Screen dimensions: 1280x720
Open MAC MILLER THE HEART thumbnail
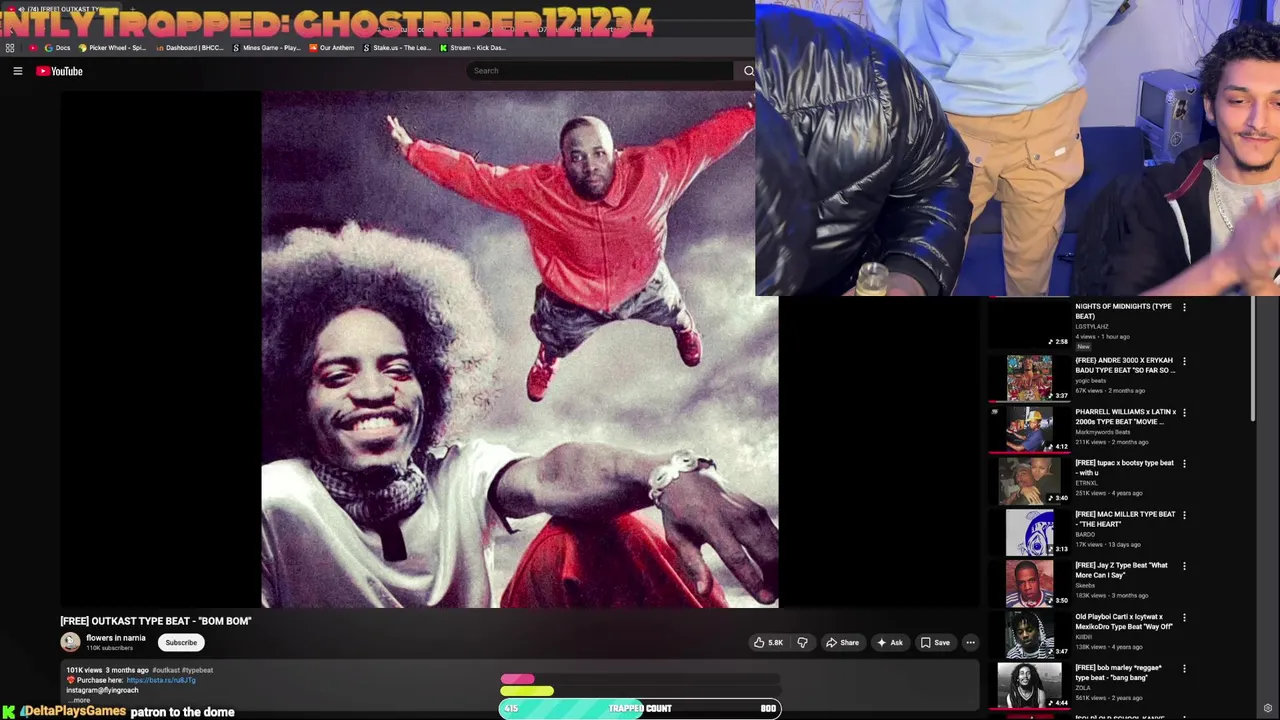click(1029, 531)
